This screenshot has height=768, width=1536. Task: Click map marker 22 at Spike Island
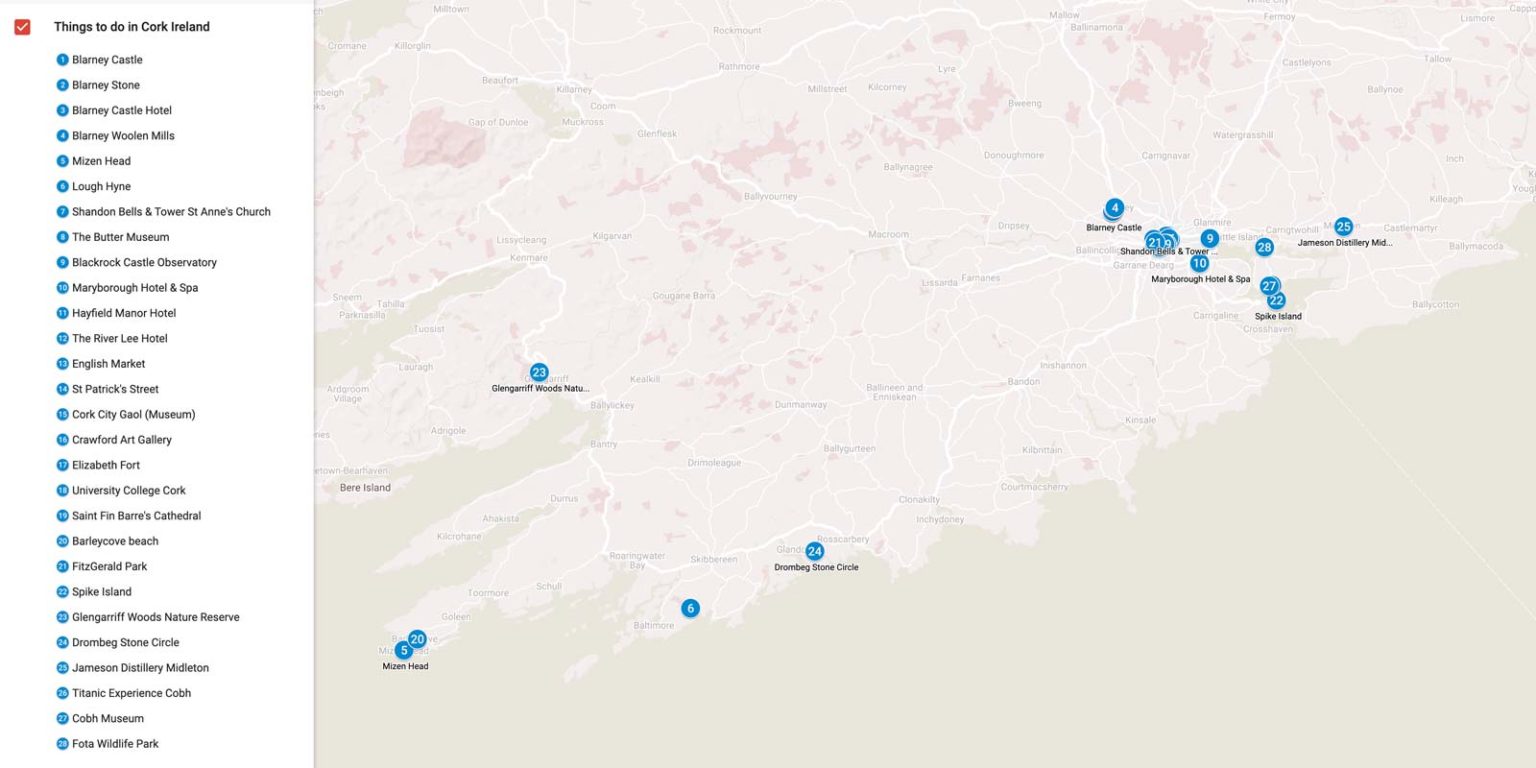(1277, 300)
